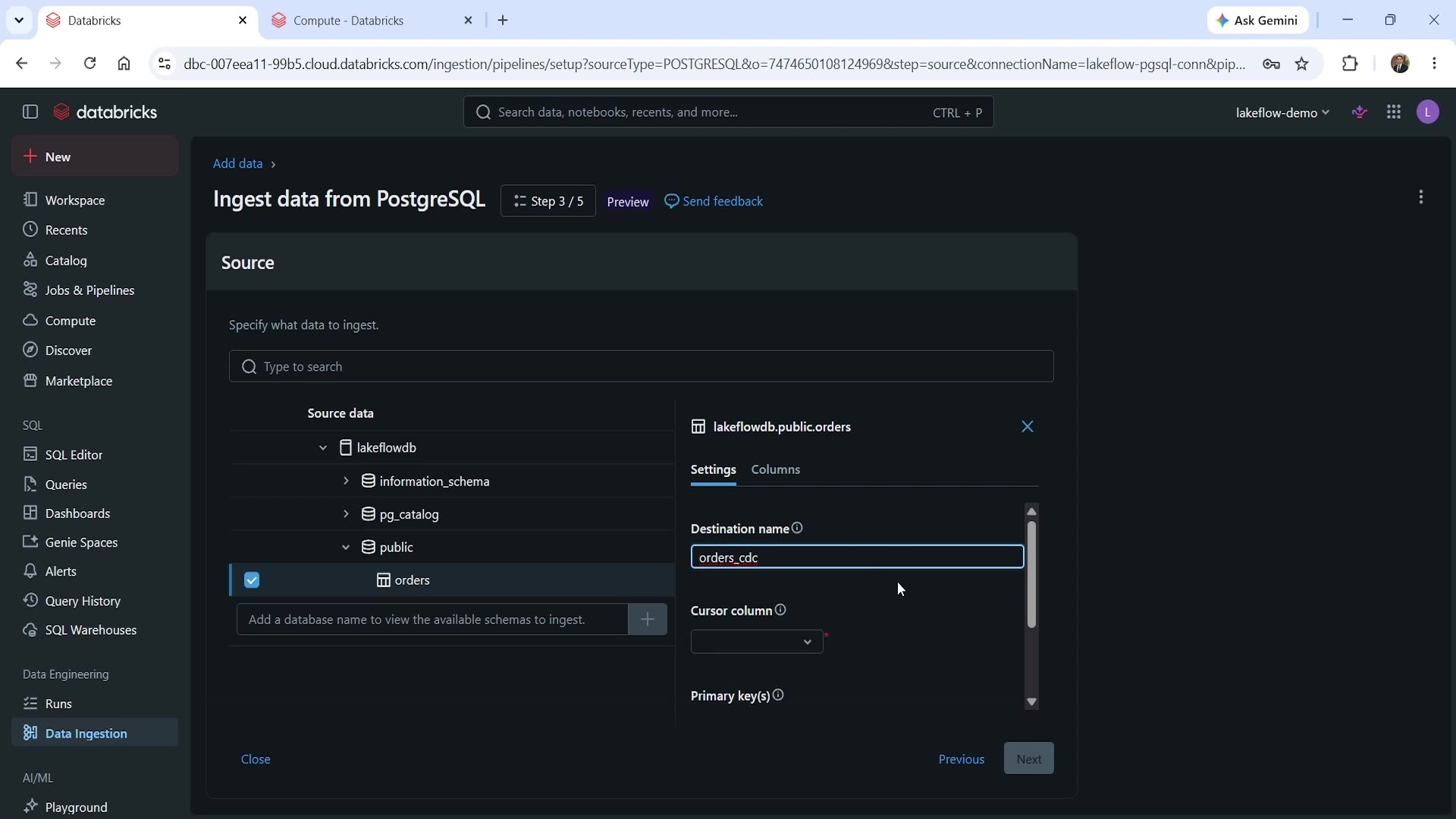Reload the browser page
The height and width of the screenshot is (819, 1456).
[90, 64]
